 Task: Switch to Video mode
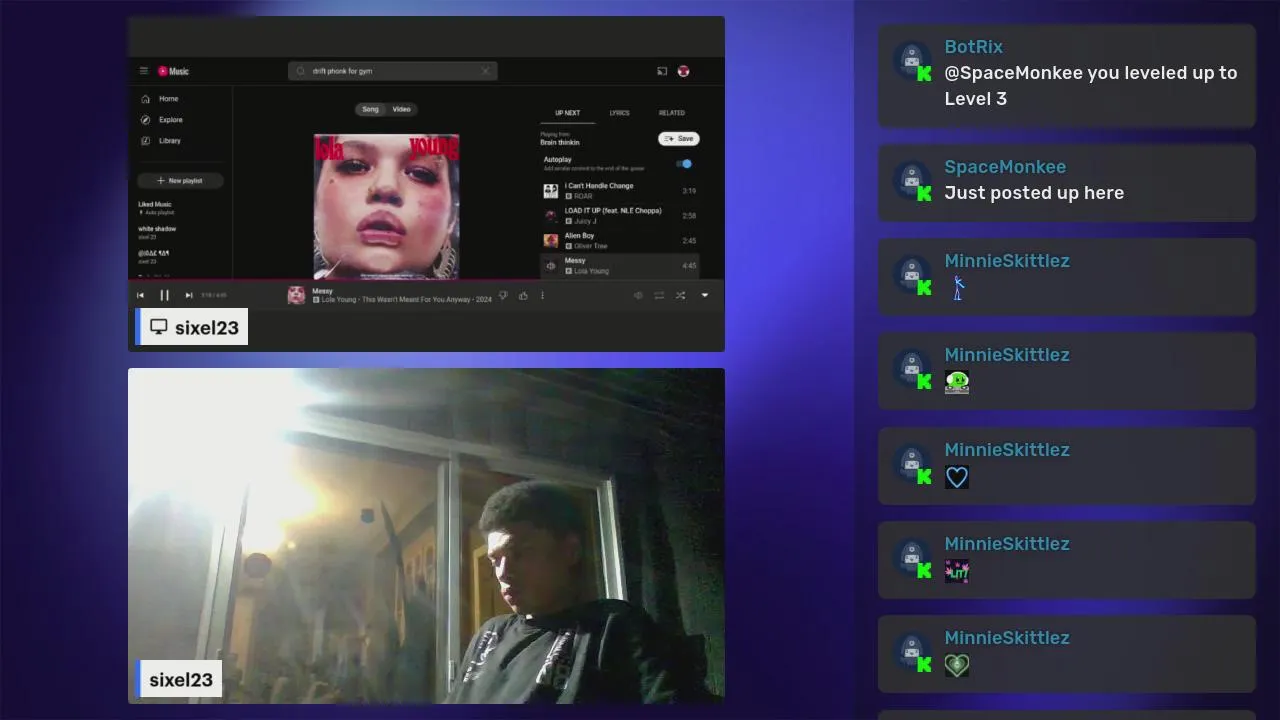[x=401, y=109]
